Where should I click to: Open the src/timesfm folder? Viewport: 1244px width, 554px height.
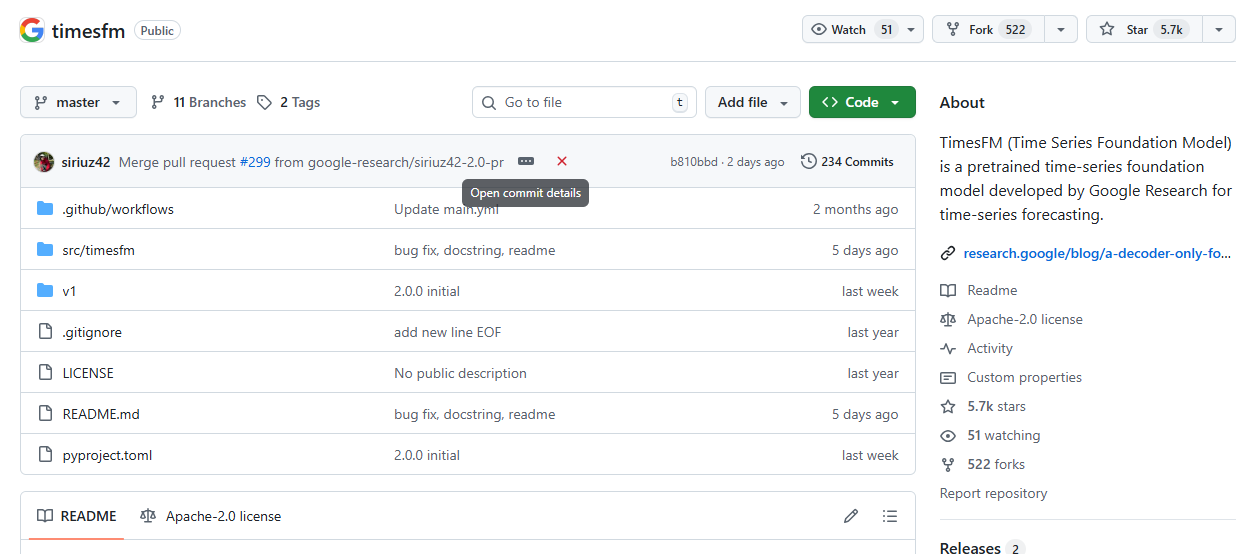98,250
